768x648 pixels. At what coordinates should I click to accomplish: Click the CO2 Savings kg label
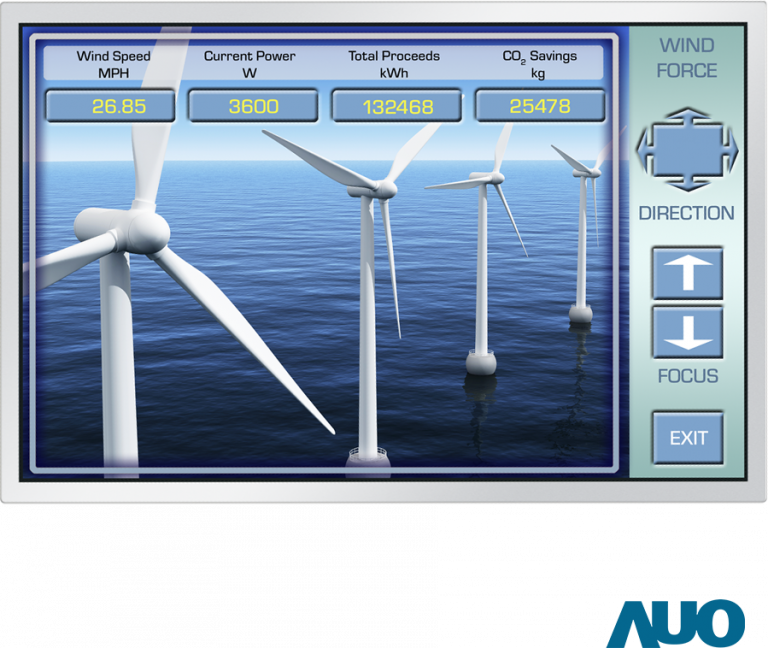point(539,64)
